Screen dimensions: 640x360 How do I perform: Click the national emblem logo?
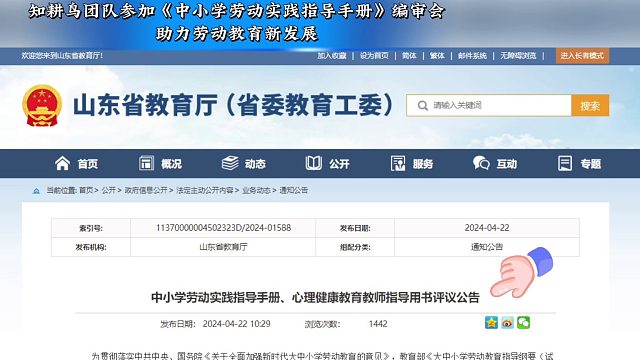click(42, 106)
